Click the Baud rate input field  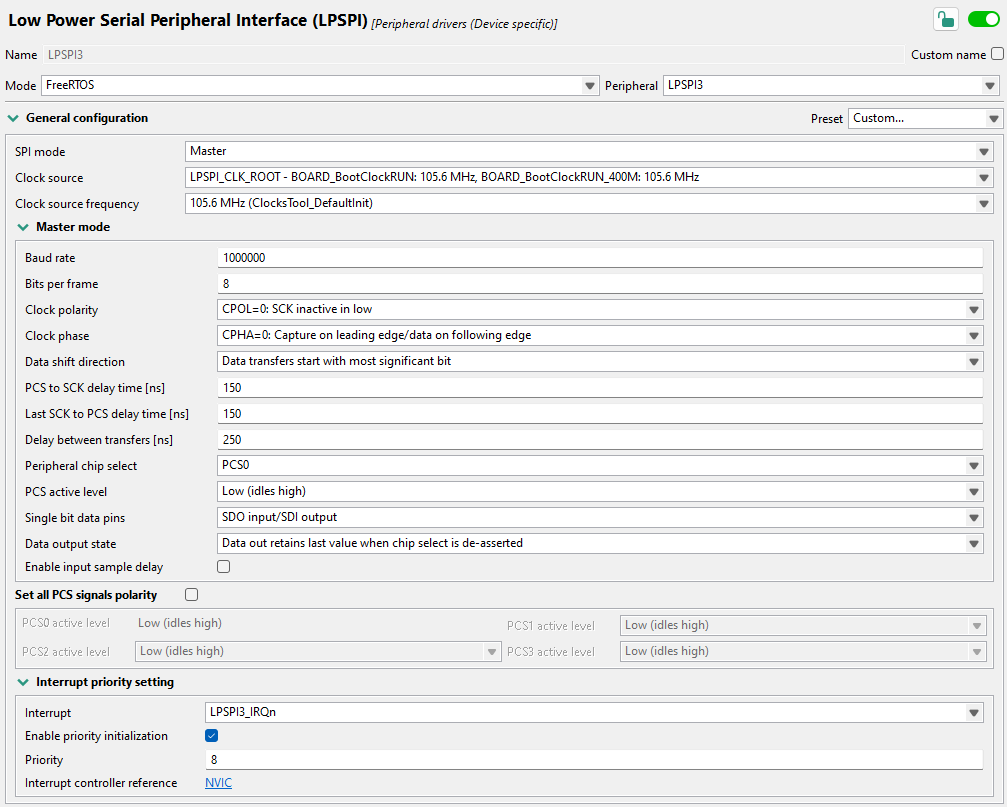click(x=600, y=258)
